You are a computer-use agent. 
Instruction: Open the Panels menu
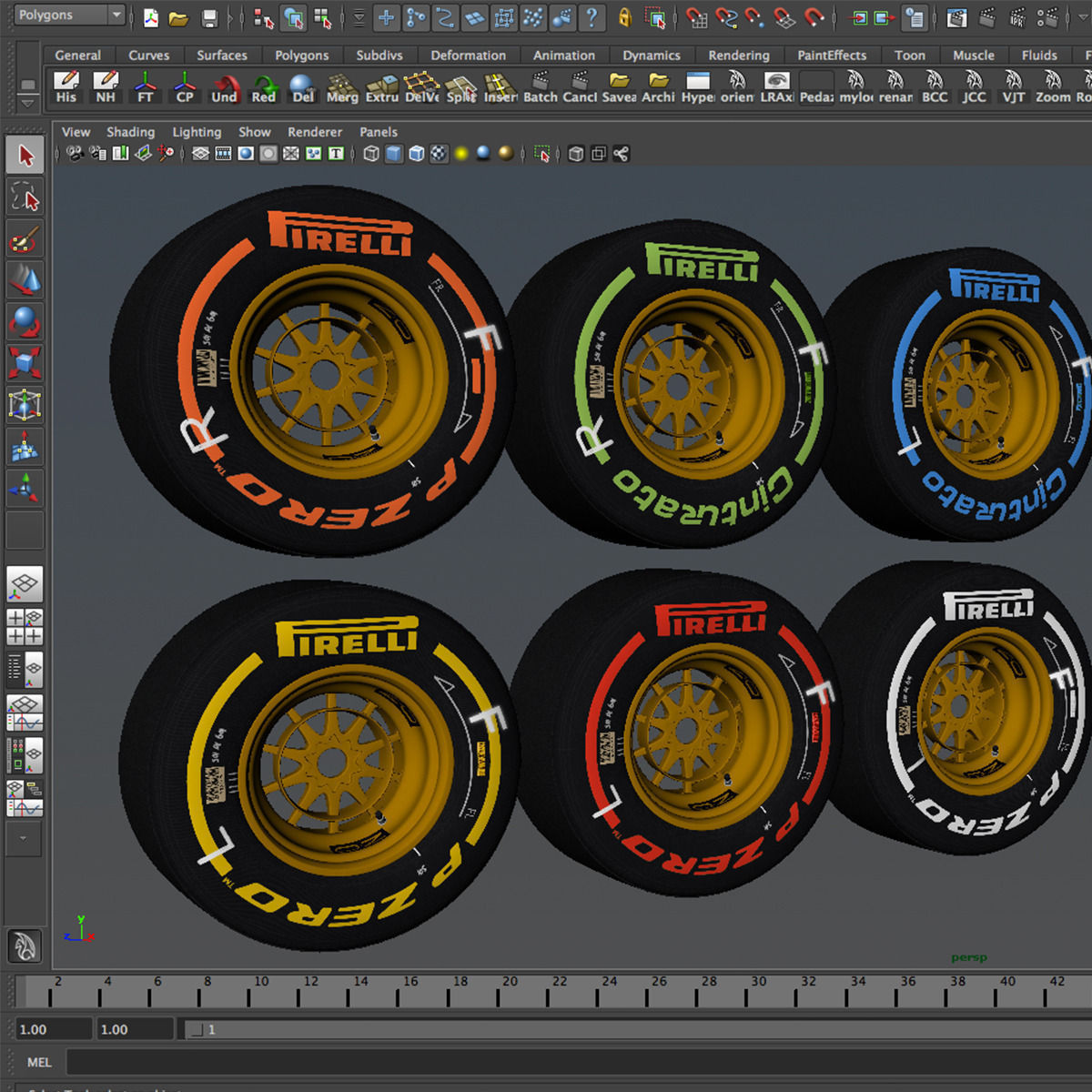379,132
